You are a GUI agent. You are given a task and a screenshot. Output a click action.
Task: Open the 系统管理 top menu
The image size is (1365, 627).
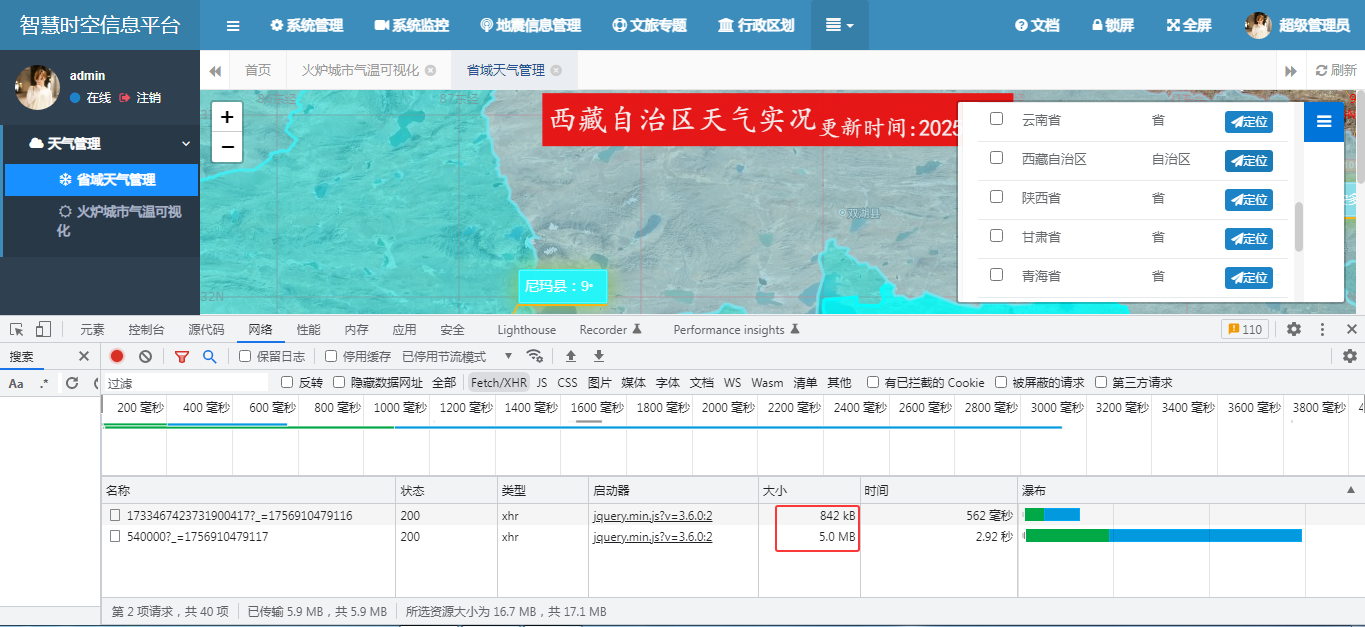pos(307,25)
